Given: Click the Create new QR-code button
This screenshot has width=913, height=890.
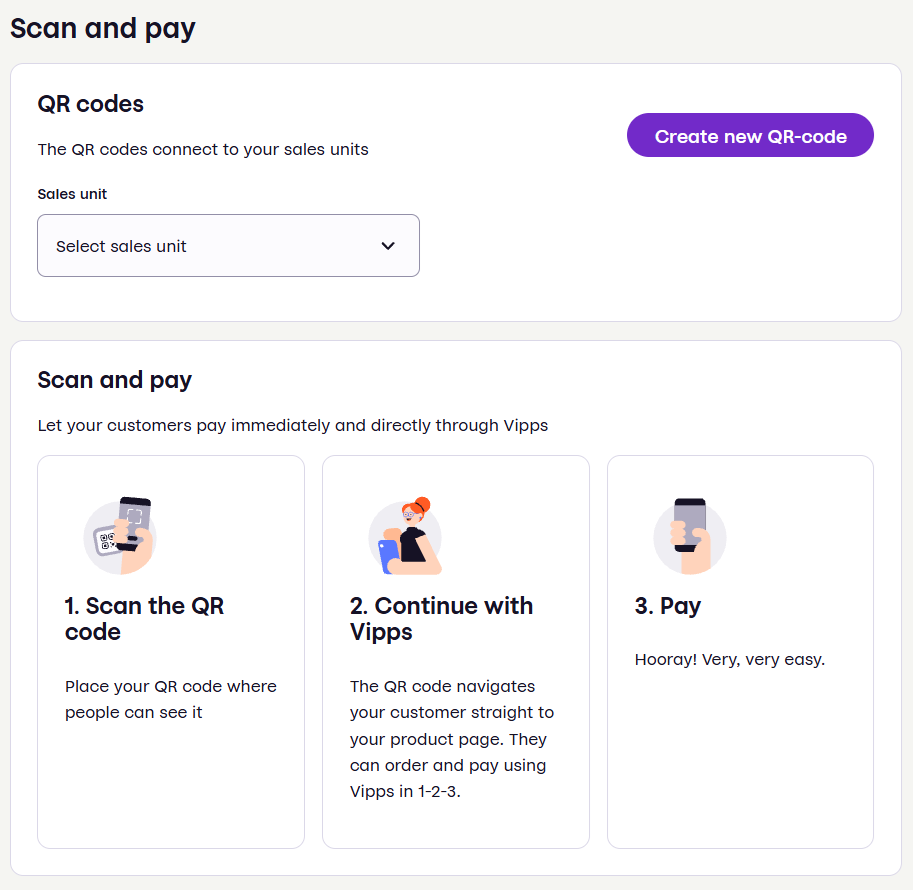Looking at the screenshot, I should pyautogui.click(x=749, y=135).
